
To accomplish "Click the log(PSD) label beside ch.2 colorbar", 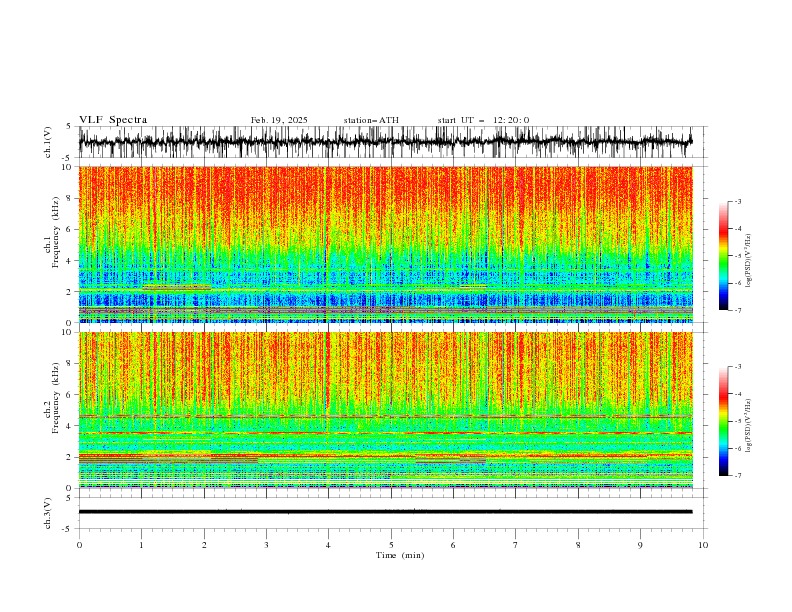I will tap(749, 426).
